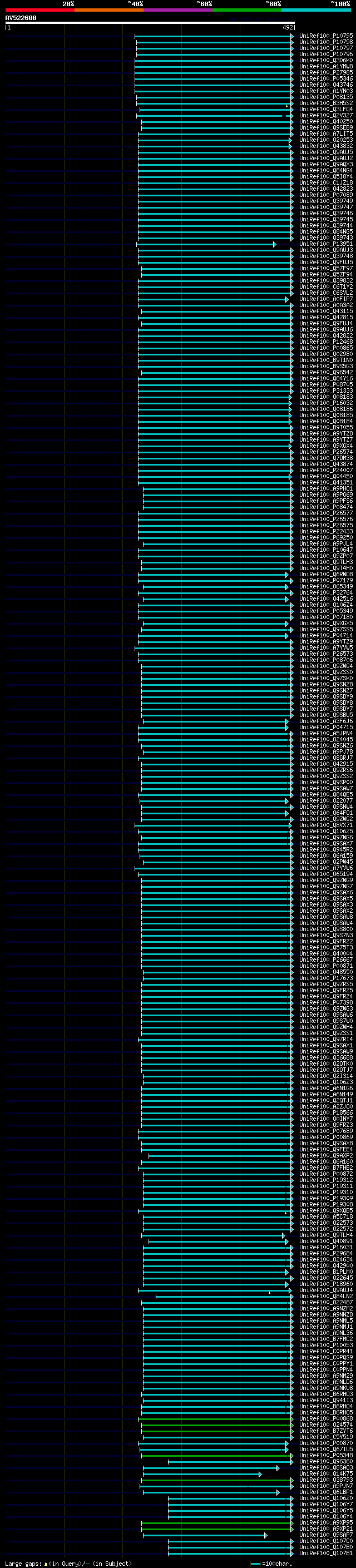Select the UniRef100_Q9AQX3 label
This screenshot has height=1568, width=356.
click(x=326, y=164)
